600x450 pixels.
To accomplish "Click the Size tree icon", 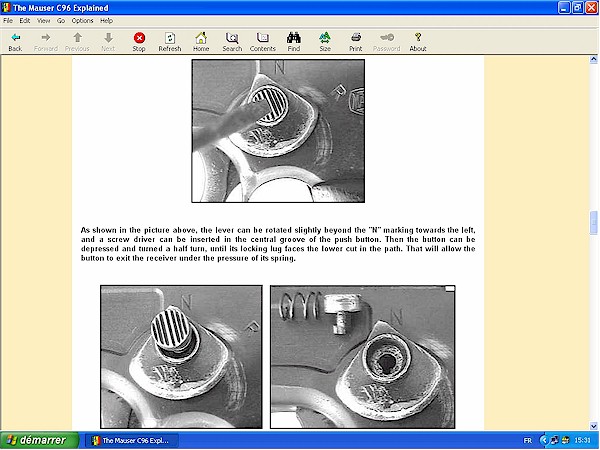I will tap(324, 38).
